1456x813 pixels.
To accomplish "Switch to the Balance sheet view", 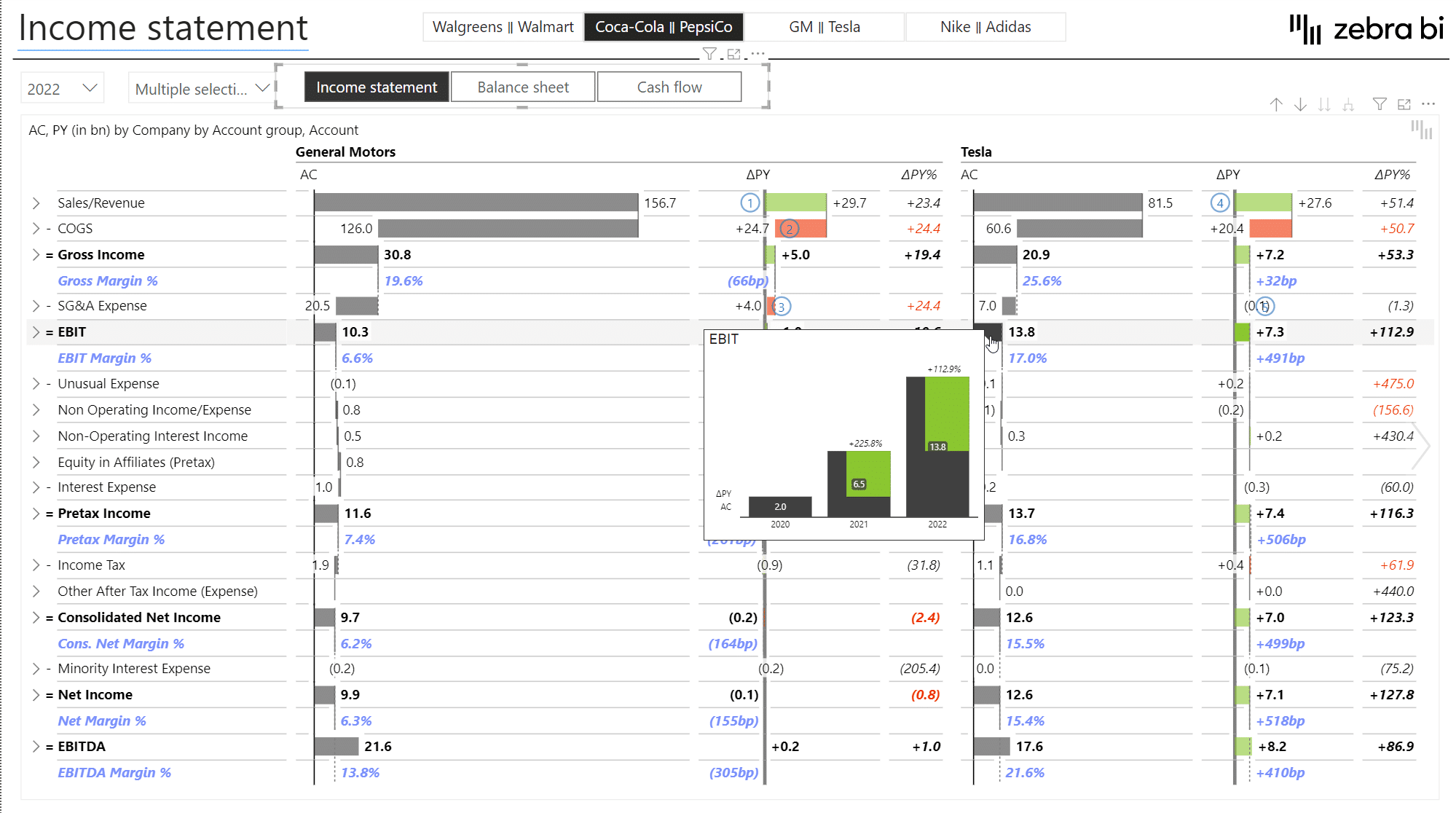I will coord(522,86).
